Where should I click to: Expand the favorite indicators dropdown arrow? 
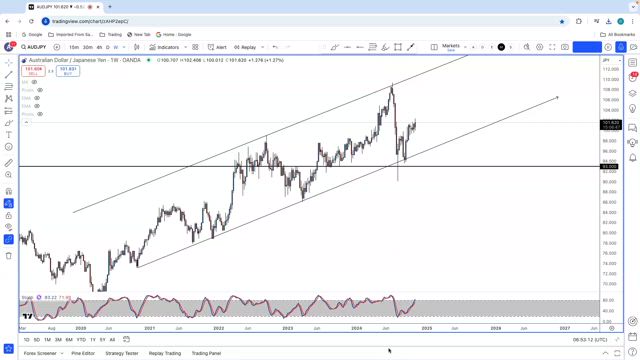(186, 47)
